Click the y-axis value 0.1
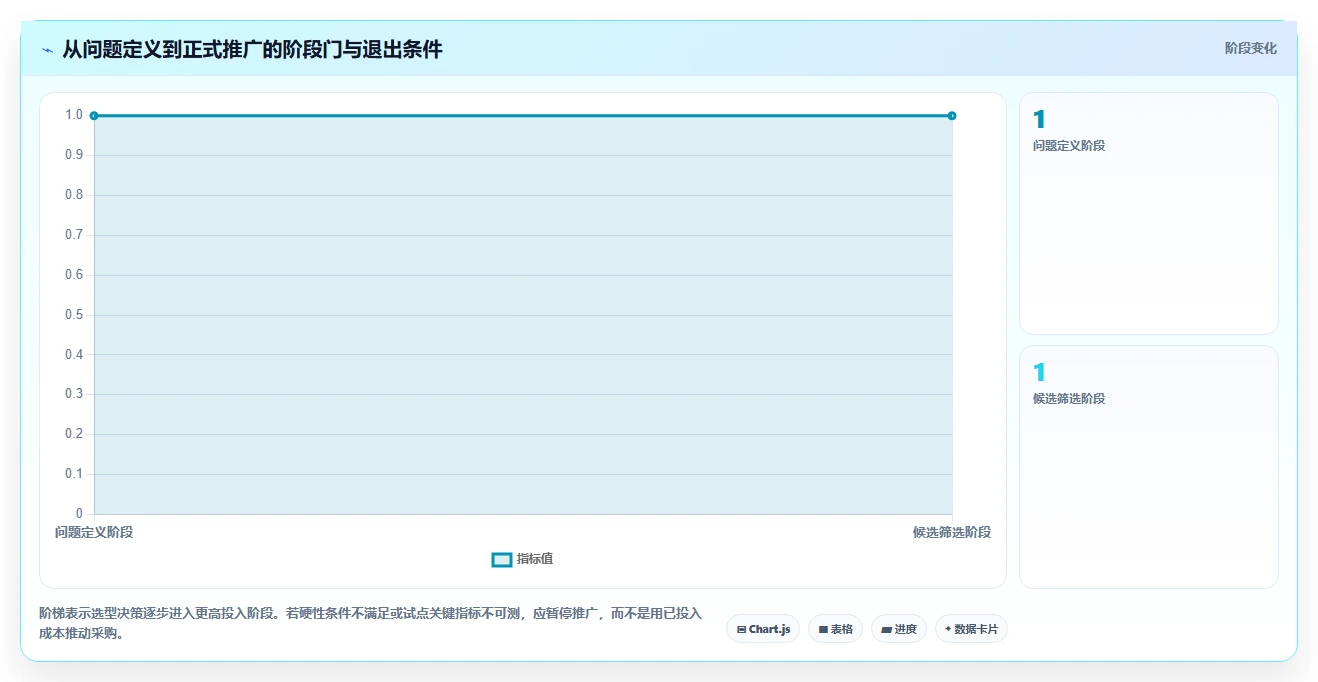 click(74, 474)
